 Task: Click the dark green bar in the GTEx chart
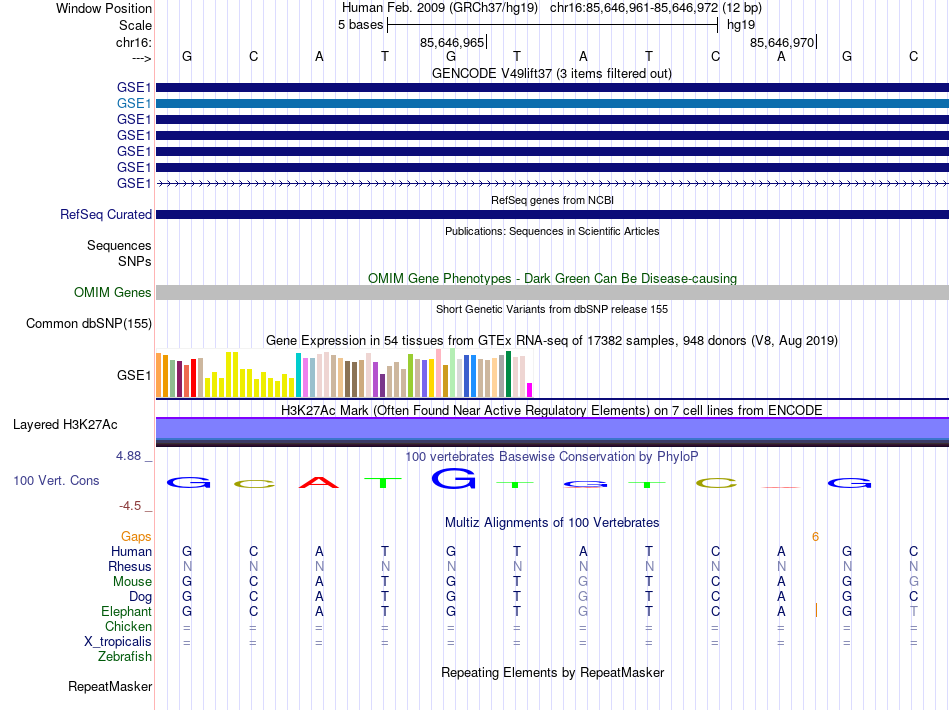coord(508,374)
